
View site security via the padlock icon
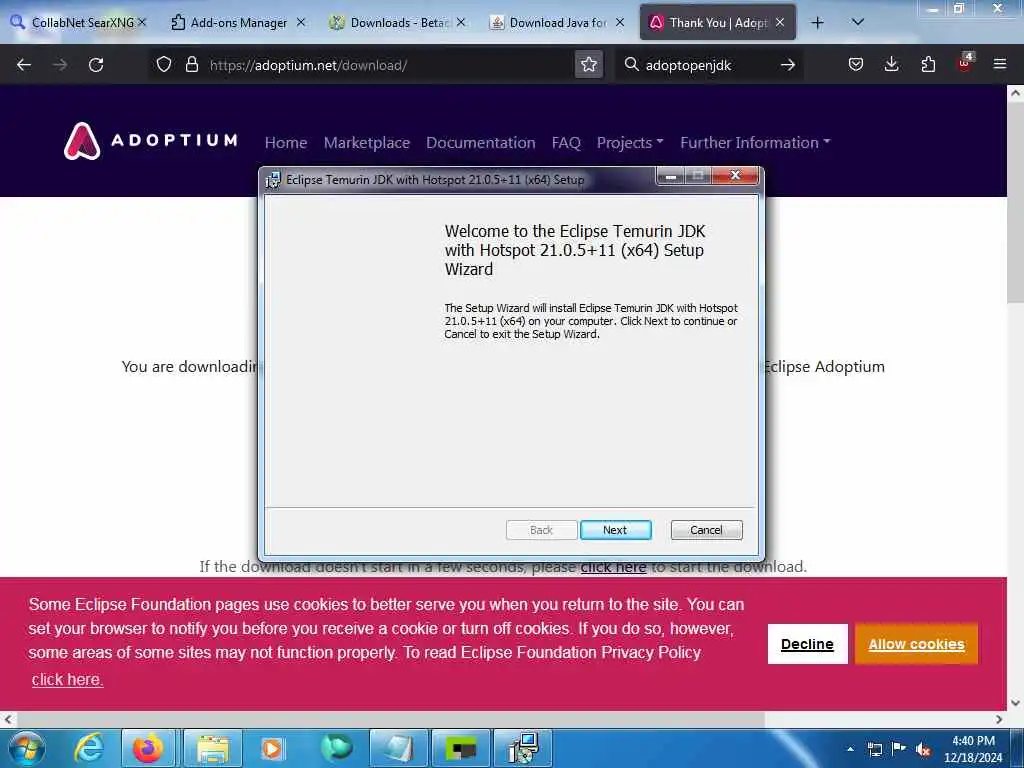point(191,65)
